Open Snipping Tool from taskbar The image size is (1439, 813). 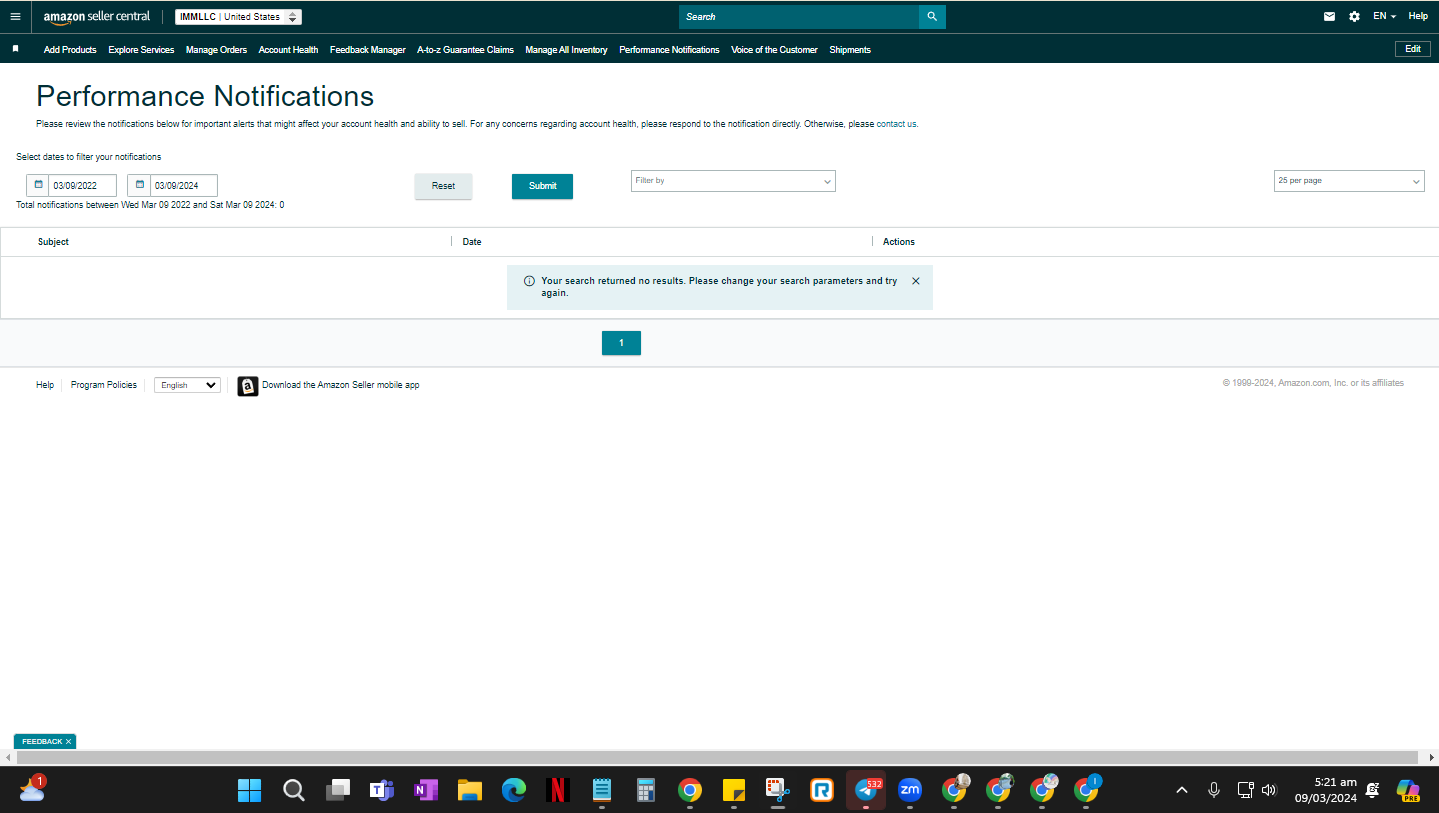[x=778, y=790]
